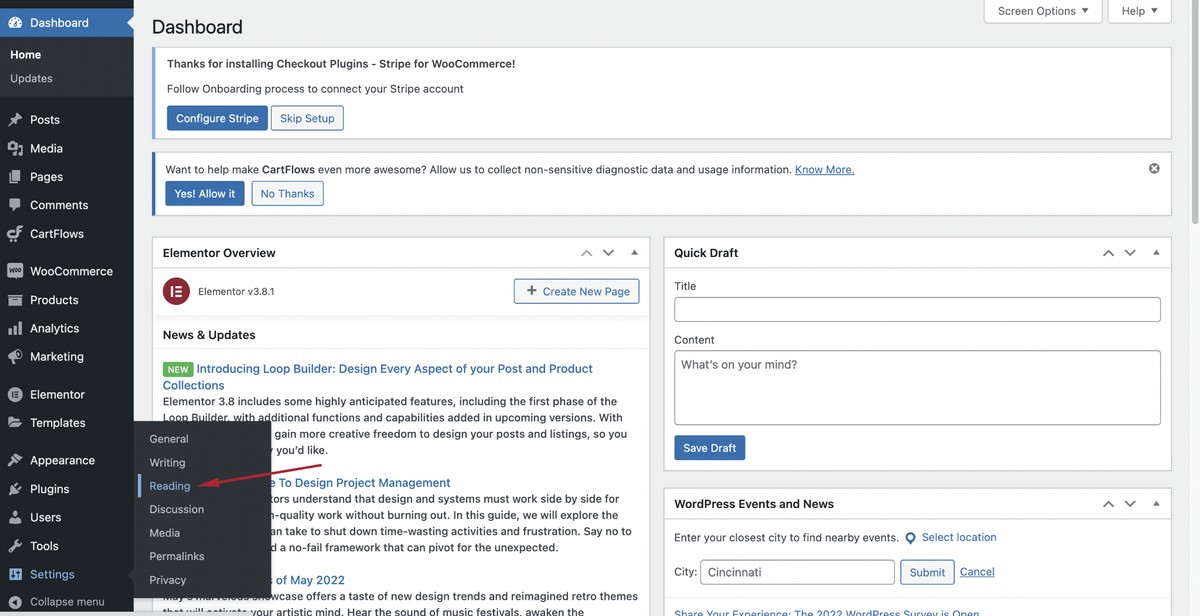Move WordPress Events and News panel down
The image size is (1200, 616).
pyautogui.click(x=1130, y=504)
